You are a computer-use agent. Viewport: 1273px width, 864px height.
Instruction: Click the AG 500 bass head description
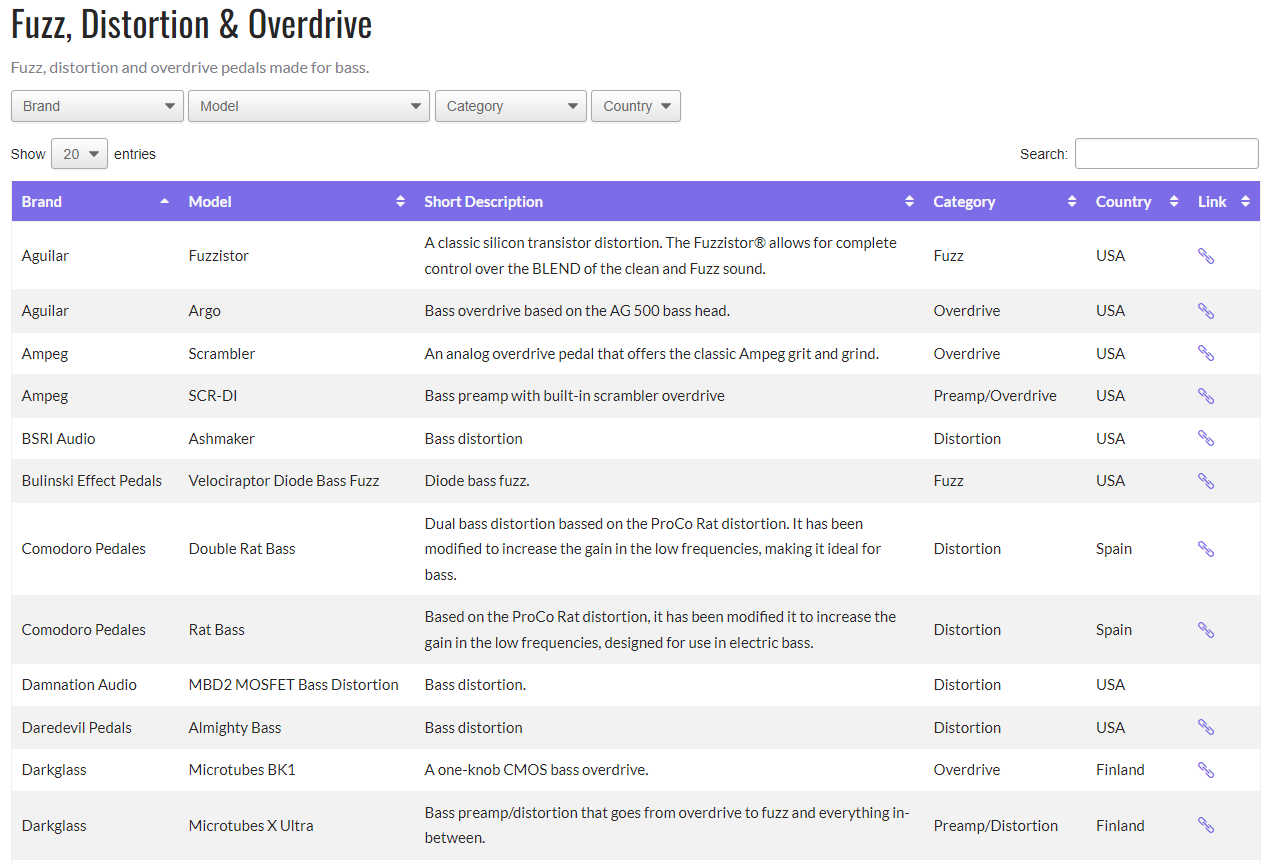coord(577,311)
